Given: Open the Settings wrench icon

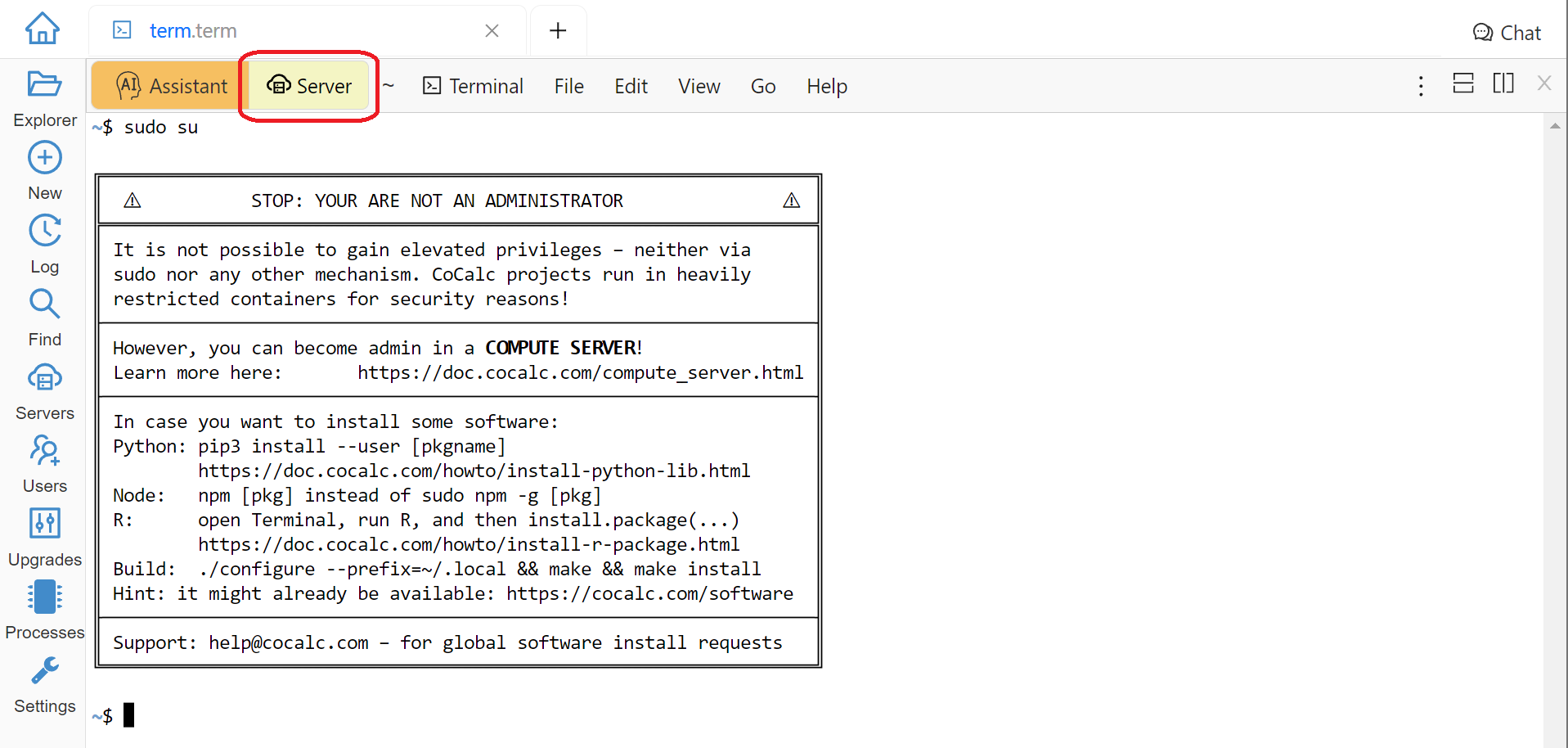Looking at the screenshot, I should 44,671.
